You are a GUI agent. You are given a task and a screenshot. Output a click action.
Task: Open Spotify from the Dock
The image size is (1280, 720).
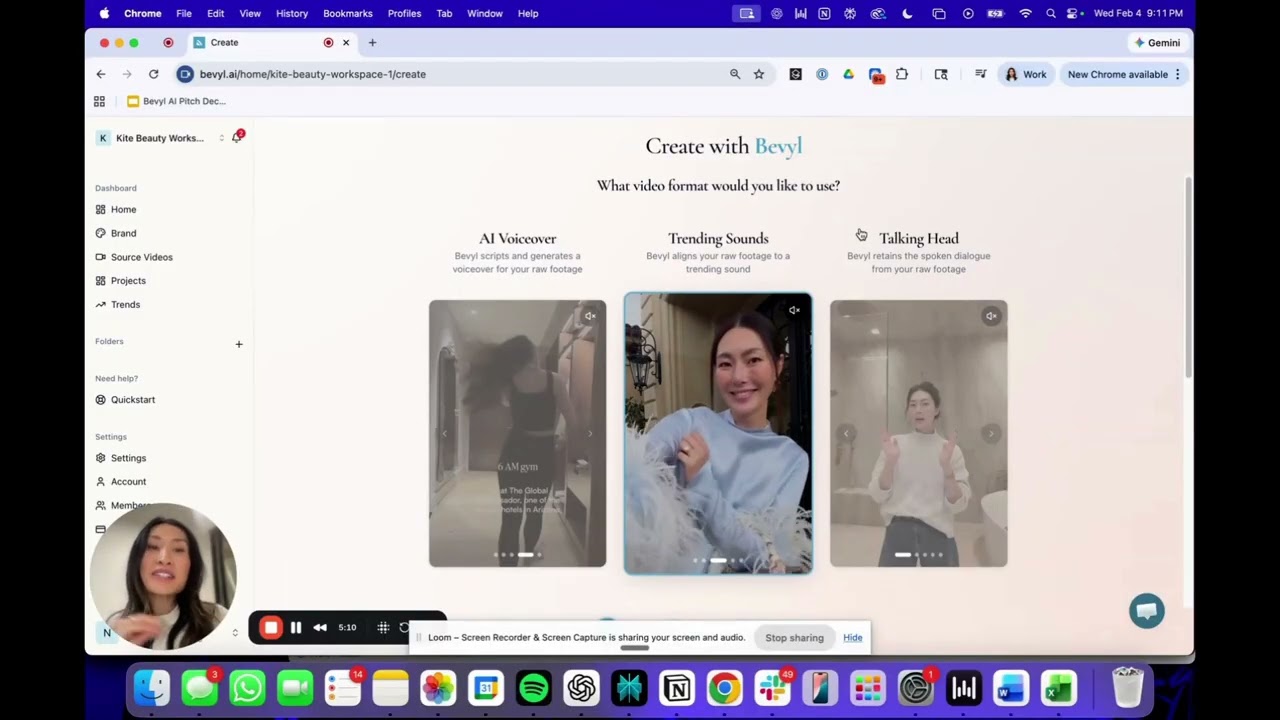534,688
